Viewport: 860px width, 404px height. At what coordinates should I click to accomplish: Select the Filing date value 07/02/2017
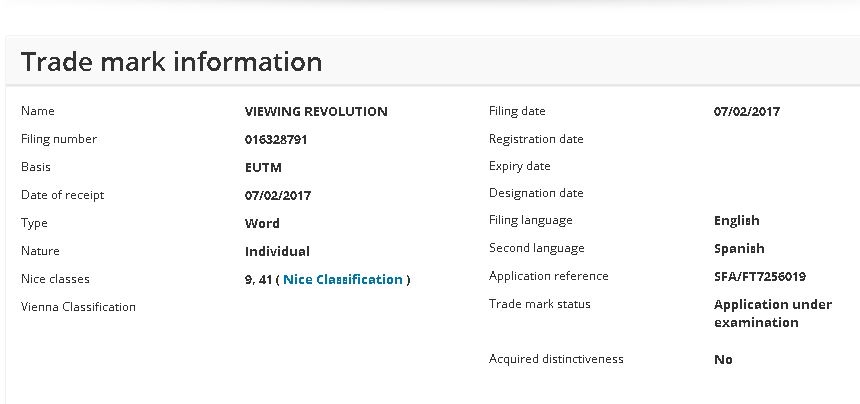pyautogui.click(x=747, y=112)
